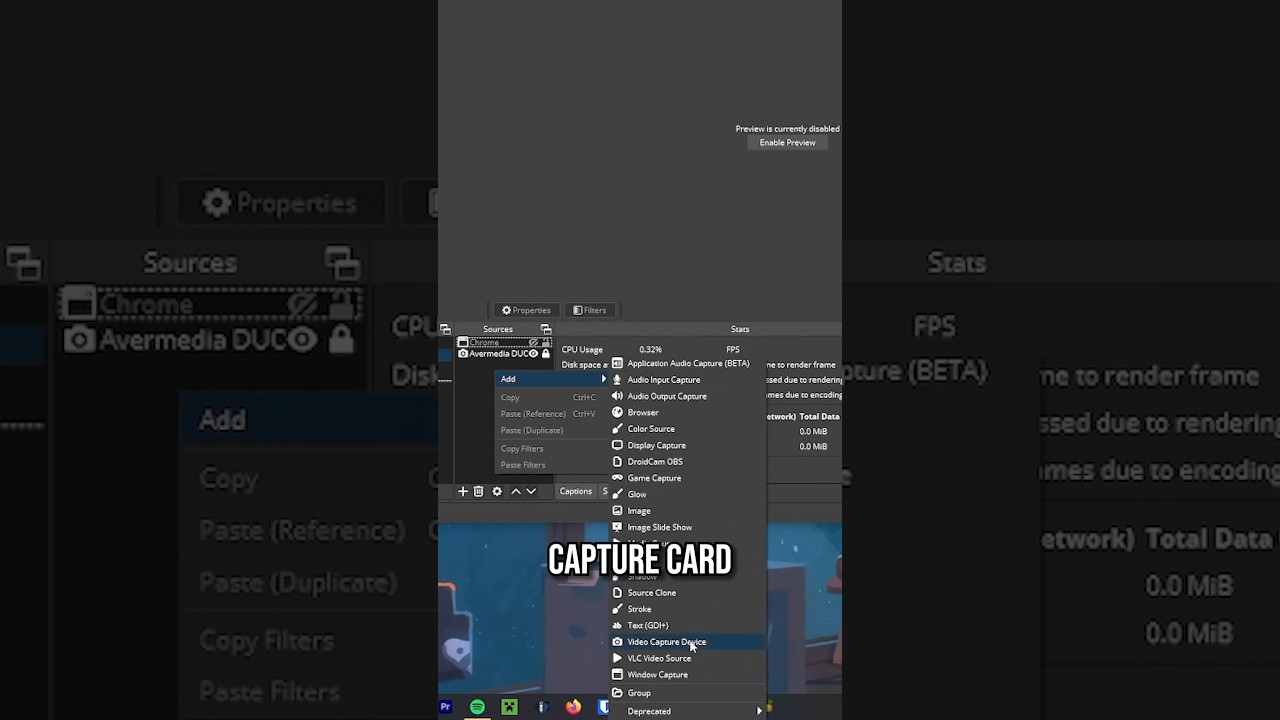Screen dimensions: 1280x720
Task: Select Video Capture Device entry
Action: [688, 642]
